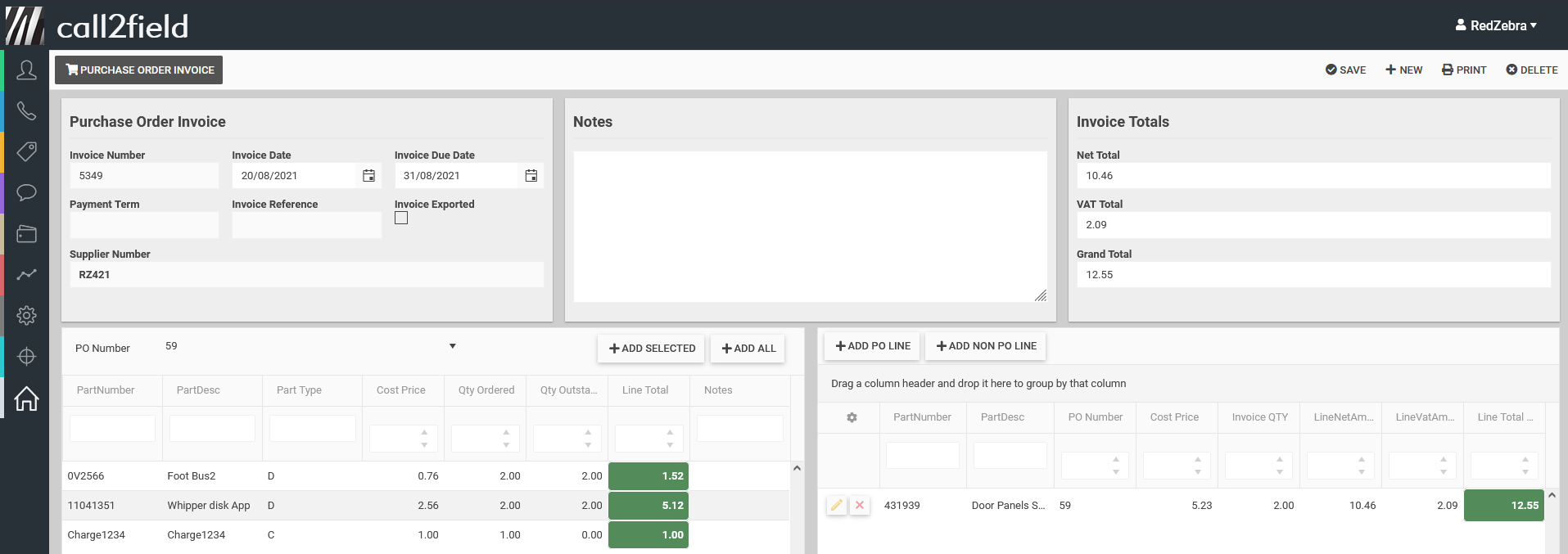The image size is (1568, 554).
Task: Sort by the Cost Price column header
Action: pyautogui.click(x=401, y=390)
